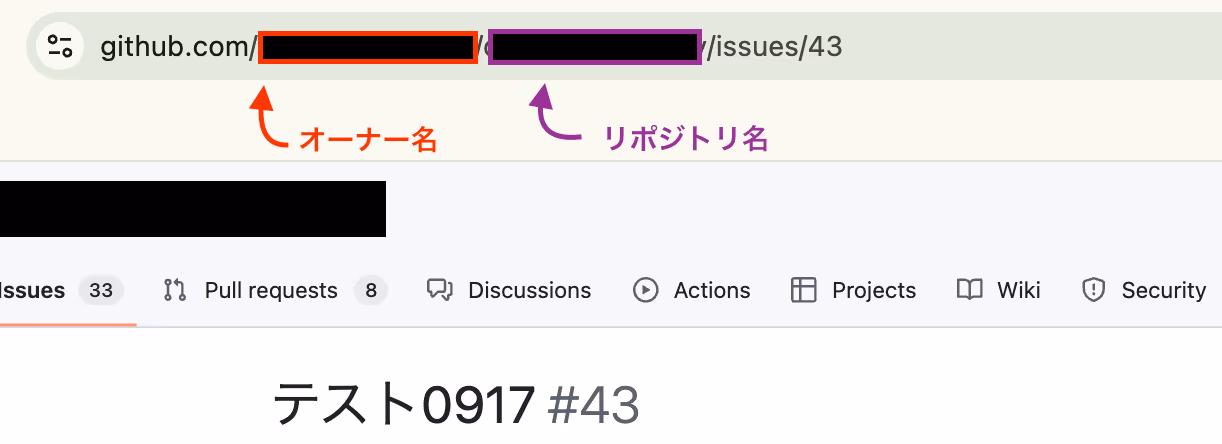Click the Discussions speech bubbles icon
1222x444 pixels.
point(440,290)
